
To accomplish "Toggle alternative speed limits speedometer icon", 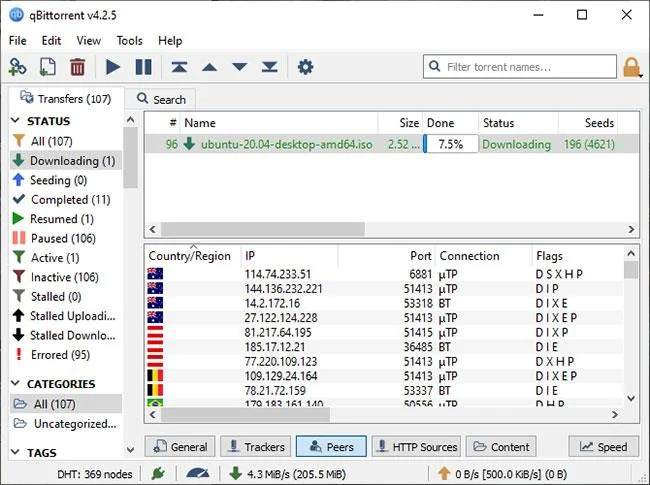I will 198,473.
